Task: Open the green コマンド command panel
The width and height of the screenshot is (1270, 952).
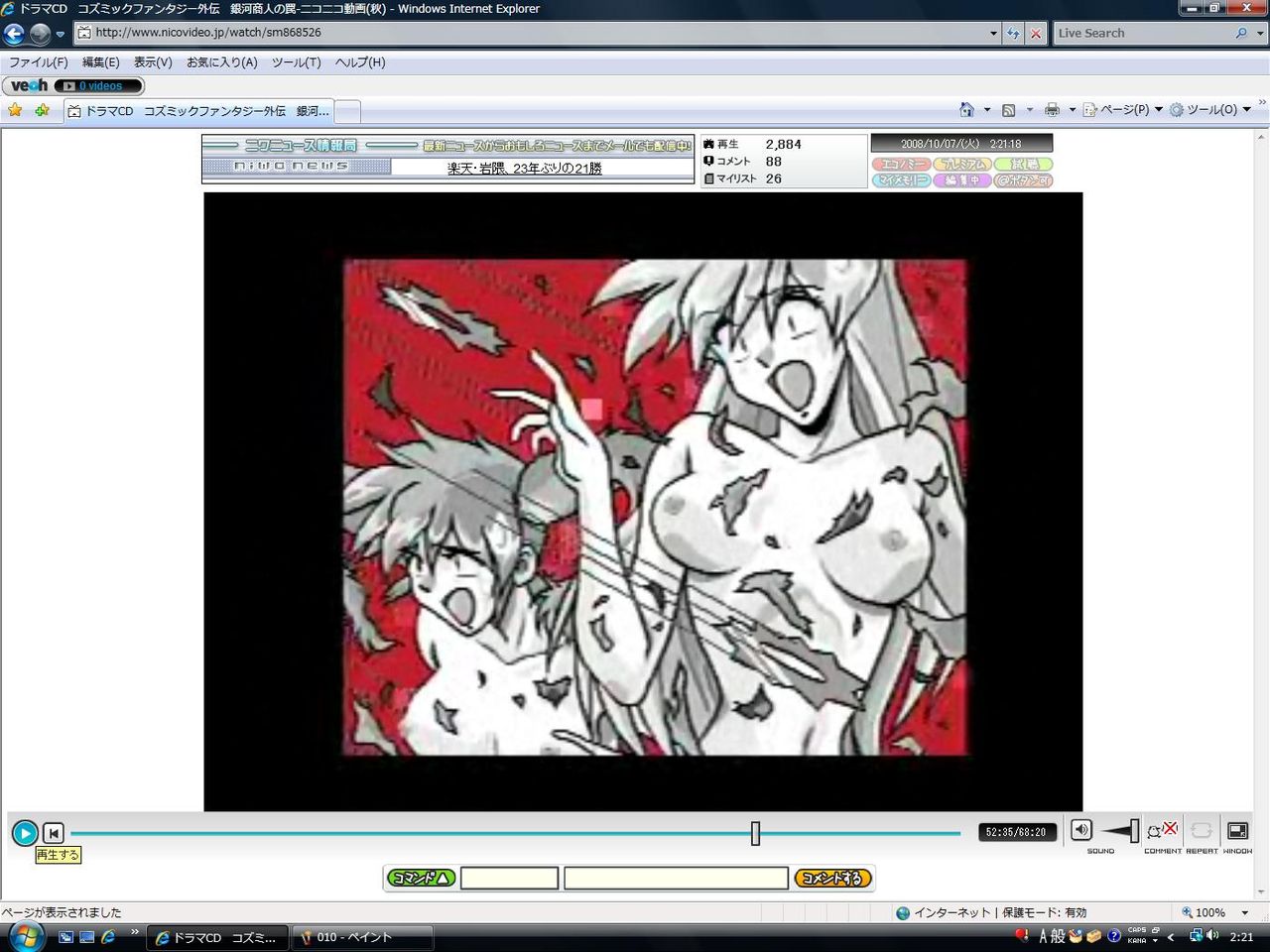Action: pos(422,878)
